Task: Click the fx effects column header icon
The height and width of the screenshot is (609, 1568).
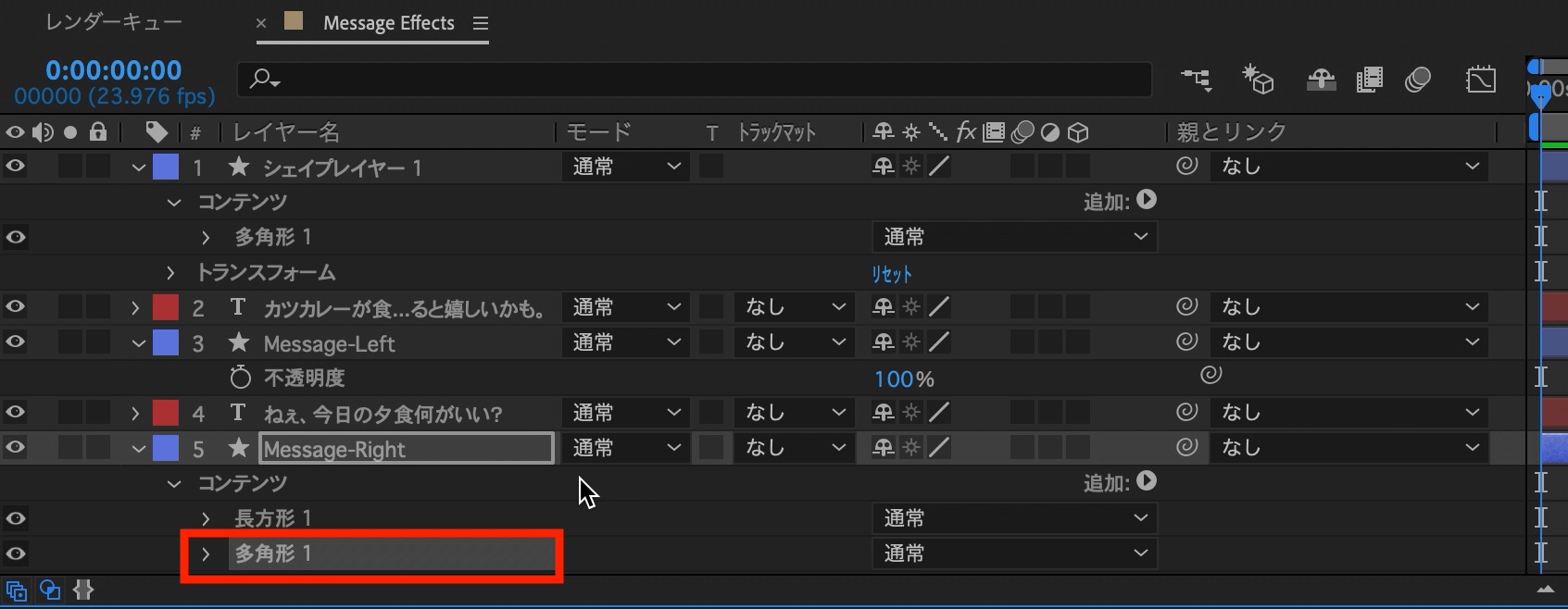Action: point(966,132)
